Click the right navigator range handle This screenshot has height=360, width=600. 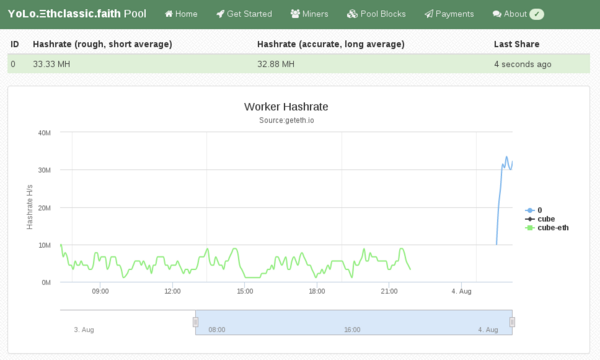(x=512, y=322)
